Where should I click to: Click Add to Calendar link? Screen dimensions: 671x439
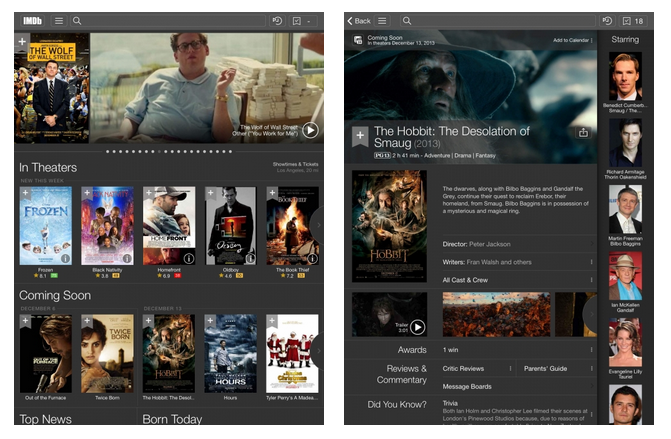(571, 40)
